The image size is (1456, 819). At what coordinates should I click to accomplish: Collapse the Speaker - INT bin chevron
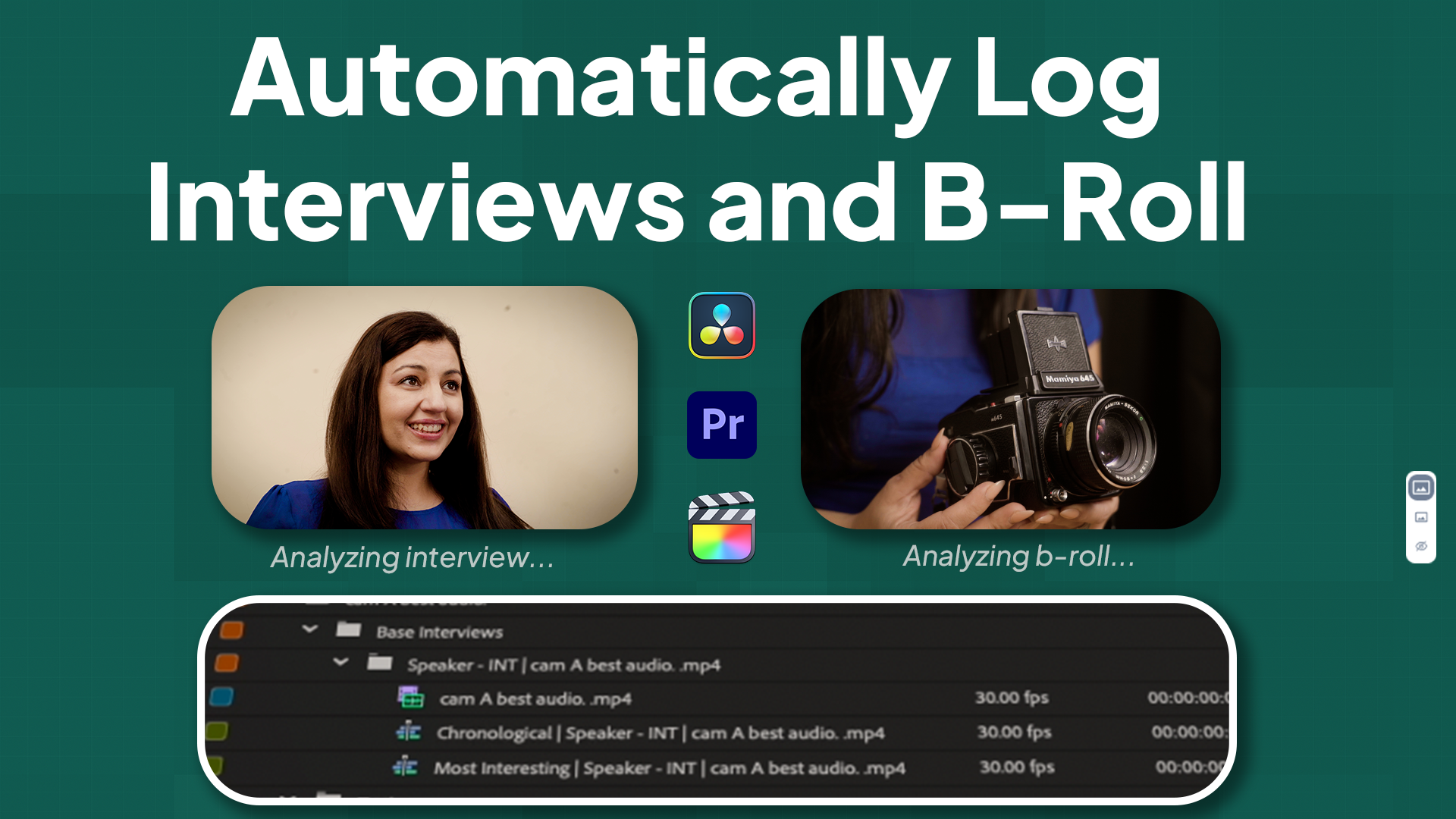pos(340,663)
